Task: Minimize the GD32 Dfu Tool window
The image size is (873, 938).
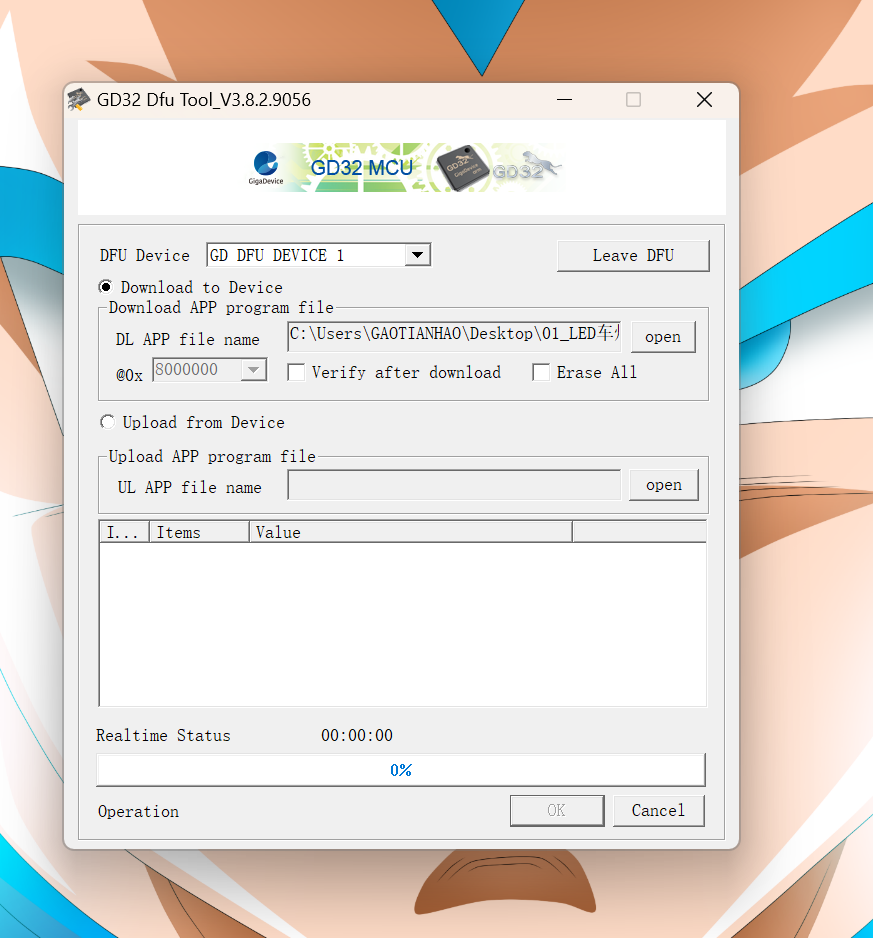Action: [564, 99]
